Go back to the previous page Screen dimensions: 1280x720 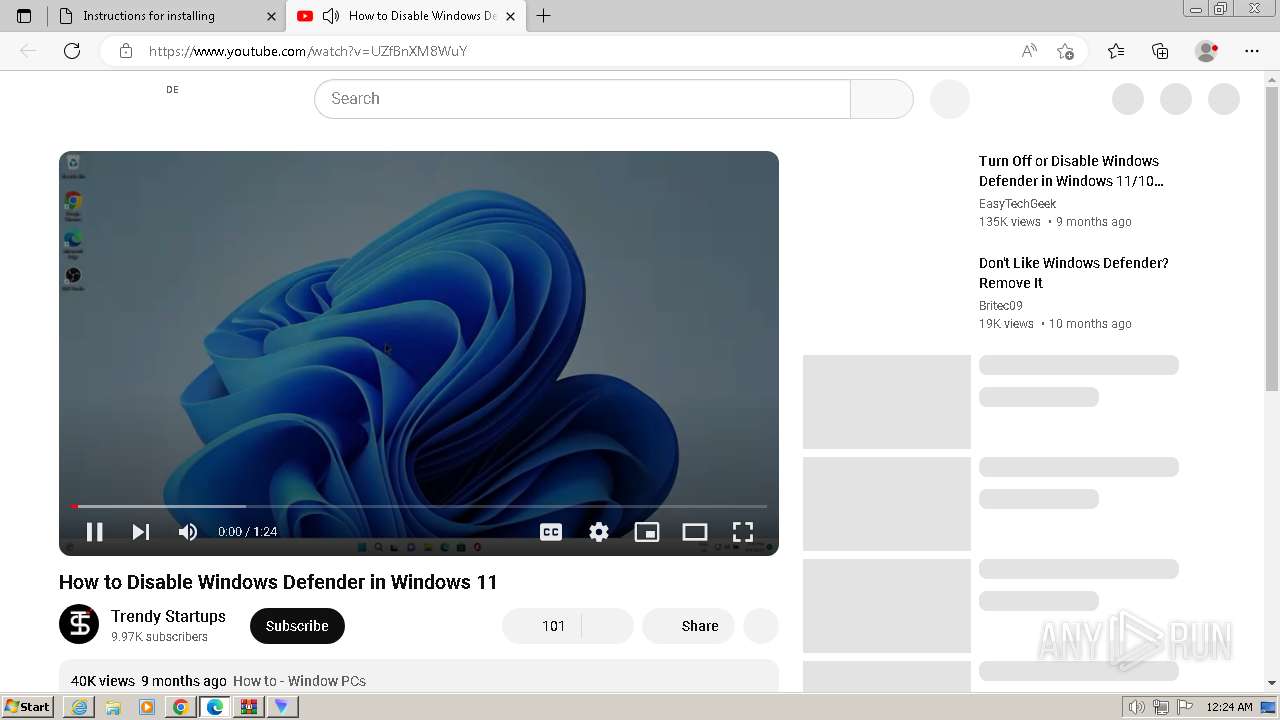click(28, 51)
